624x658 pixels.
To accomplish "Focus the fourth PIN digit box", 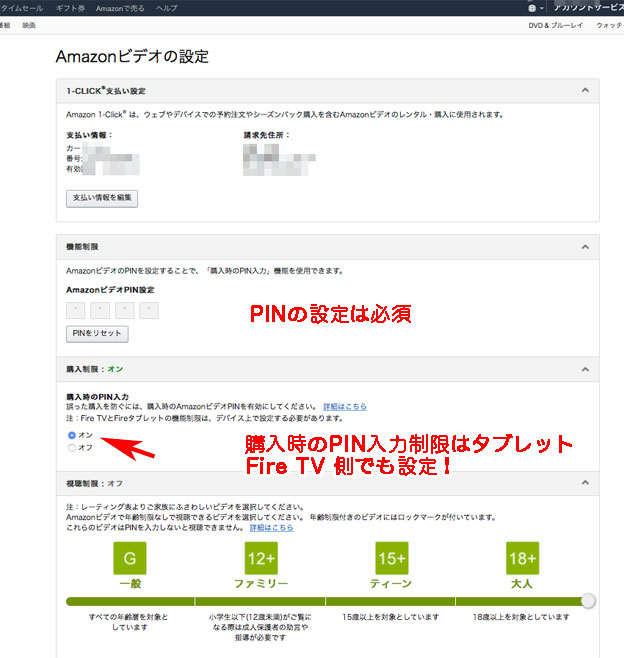I will 149,311.
